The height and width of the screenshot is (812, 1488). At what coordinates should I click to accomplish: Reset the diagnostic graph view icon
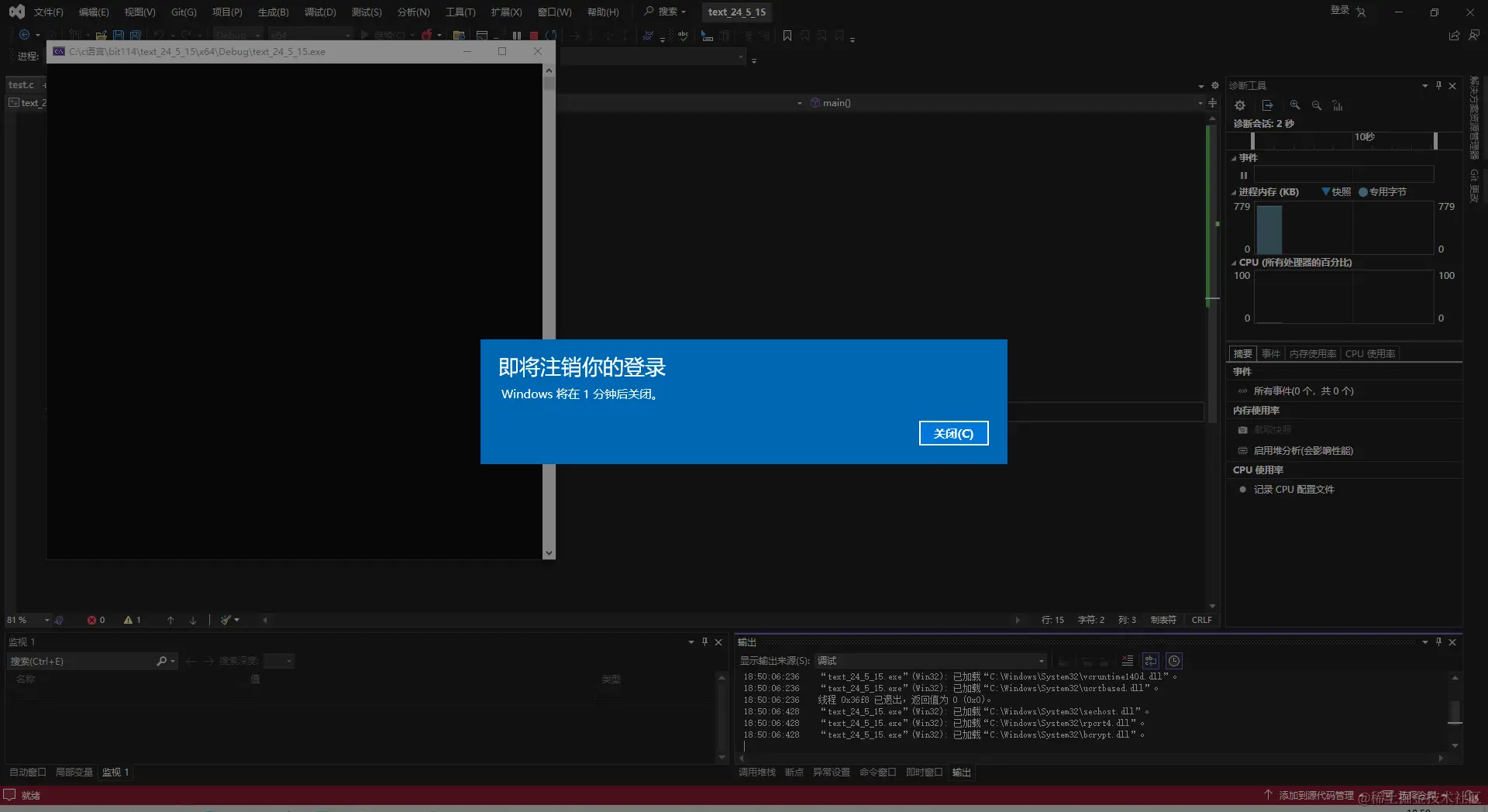click(x=1338, y=105)
